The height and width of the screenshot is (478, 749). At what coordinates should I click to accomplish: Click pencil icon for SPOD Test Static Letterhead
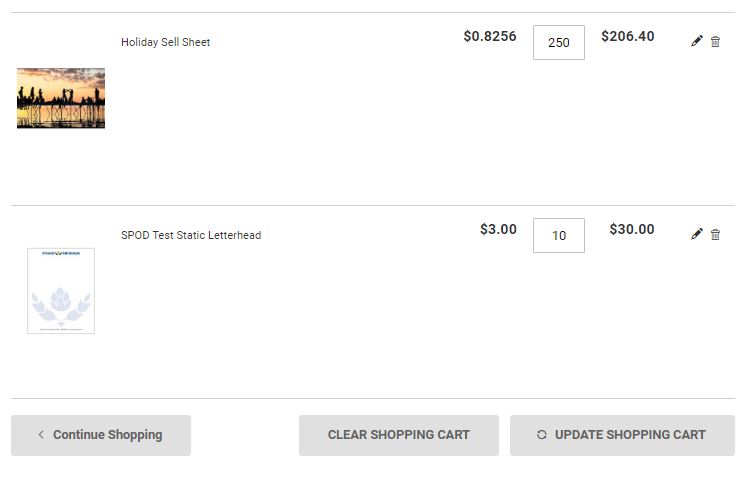[697, 235]
